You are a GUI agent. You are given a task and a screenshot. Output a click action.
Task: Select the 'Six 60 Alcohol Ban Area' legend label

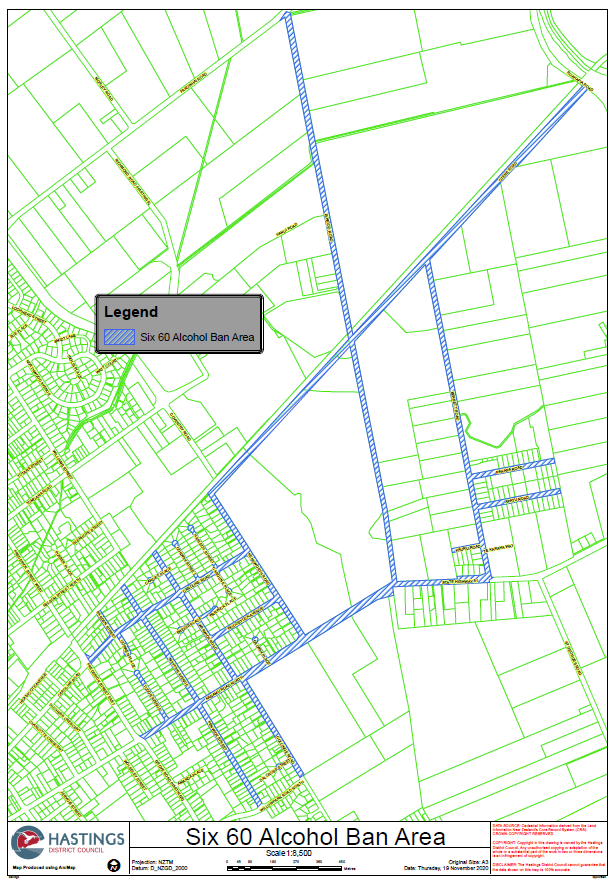[197, 338]
